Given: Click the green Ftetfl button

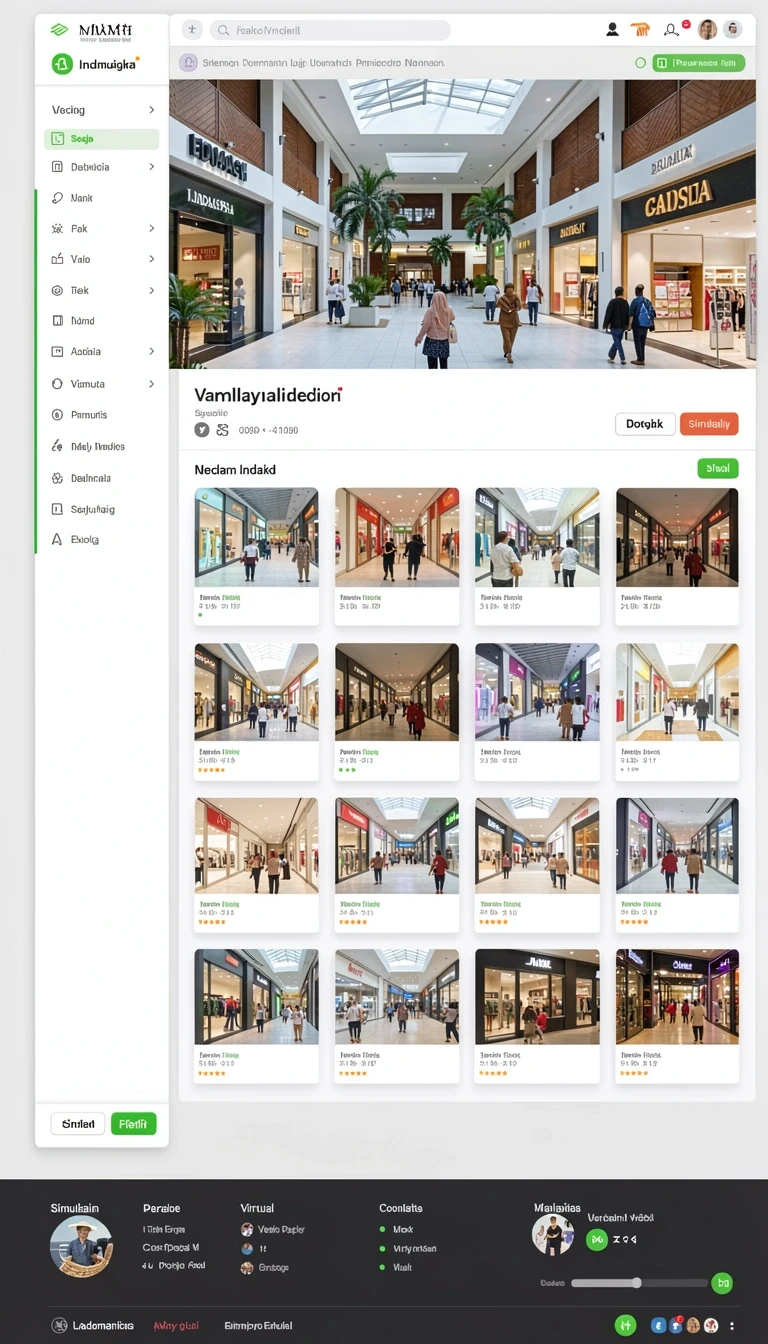Looking at the screenshot, I should (x=133, y=1124).
